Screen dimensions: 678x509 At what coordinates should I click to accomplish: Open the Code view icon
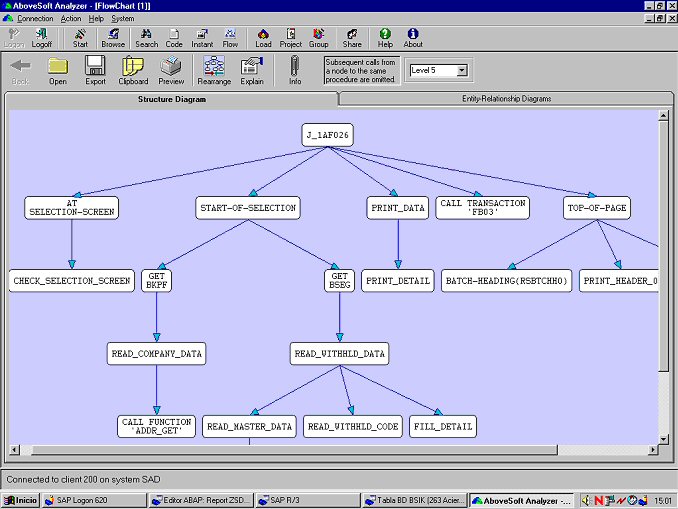[x=174, y=38]
